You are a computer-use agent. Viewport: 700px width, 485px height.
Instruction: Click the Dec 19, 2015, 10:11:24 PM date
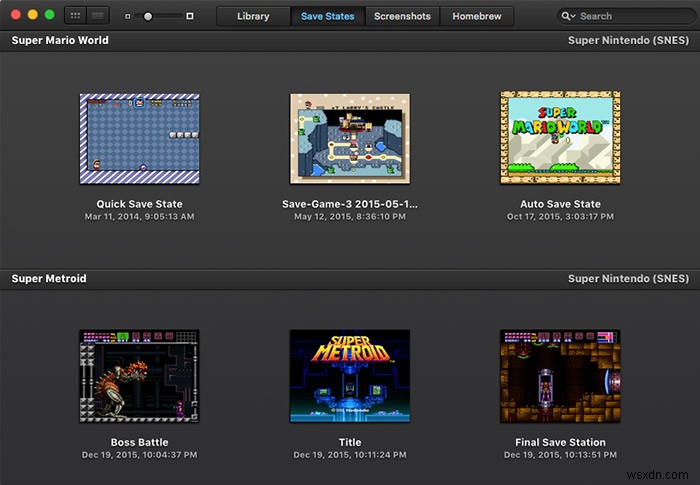click(350, 455)
